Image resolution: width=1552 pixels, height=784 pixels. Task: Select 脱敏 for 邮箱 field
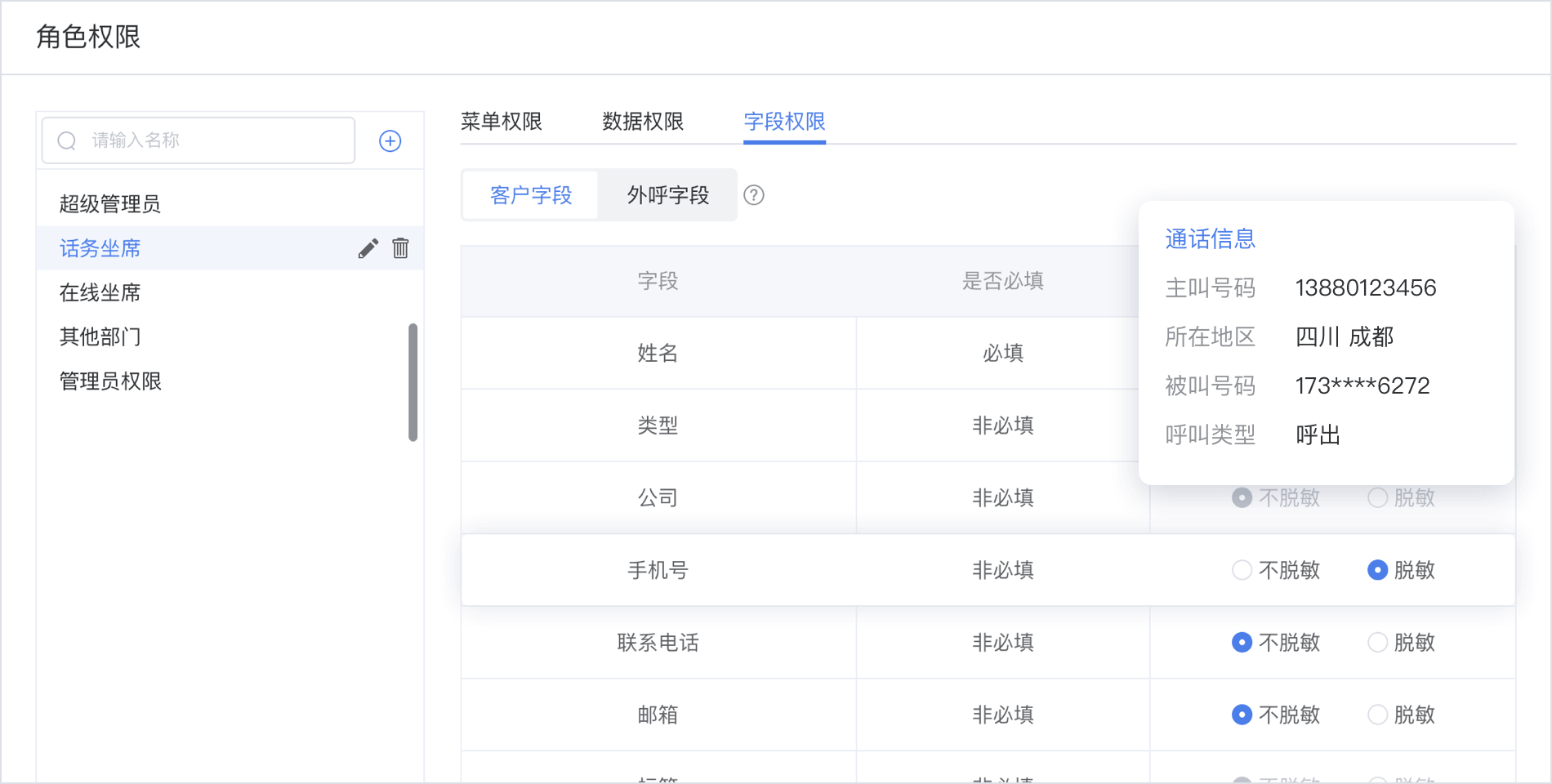click(1377, 715)
